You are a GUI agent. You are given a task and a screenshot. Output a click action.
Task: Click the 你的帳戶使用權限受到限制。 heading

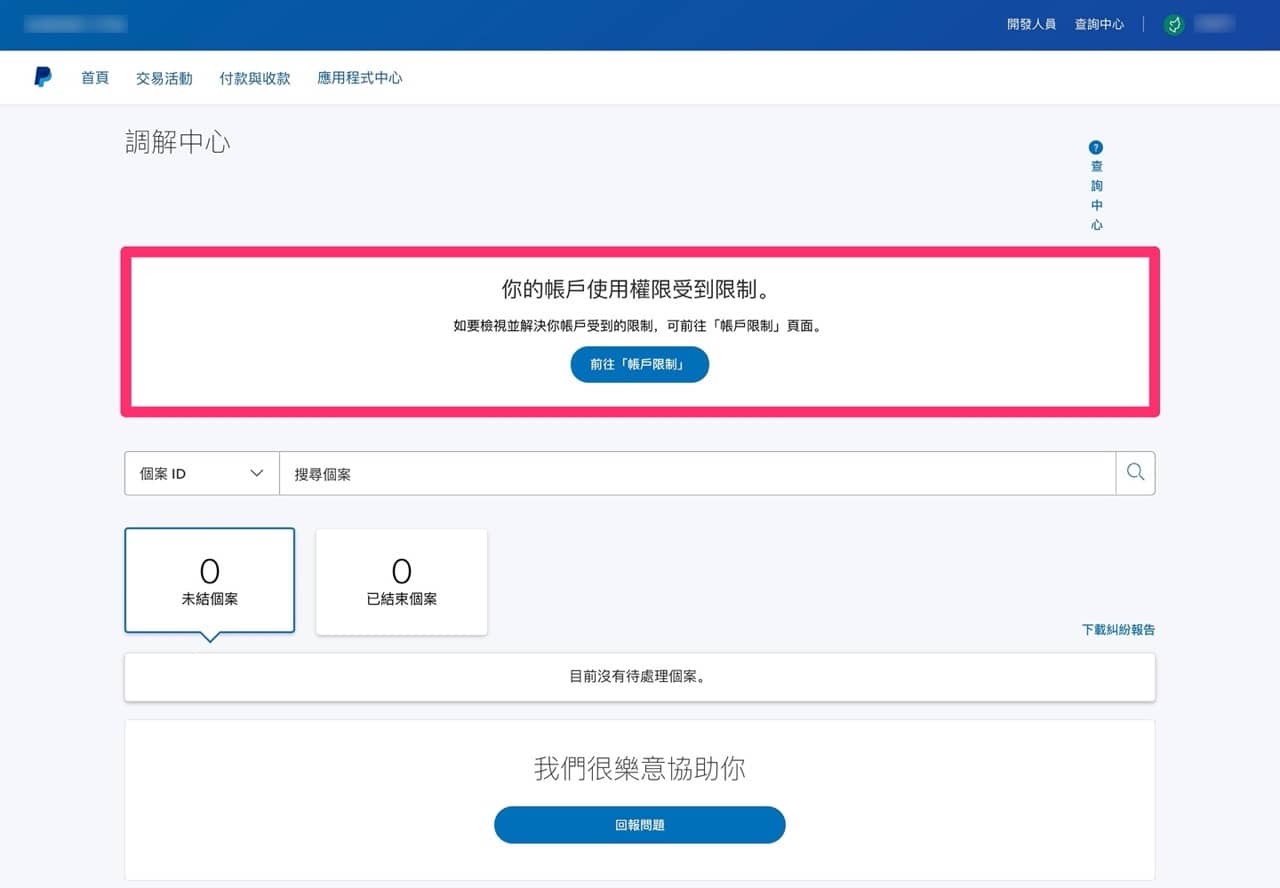[x=640, y=290]
